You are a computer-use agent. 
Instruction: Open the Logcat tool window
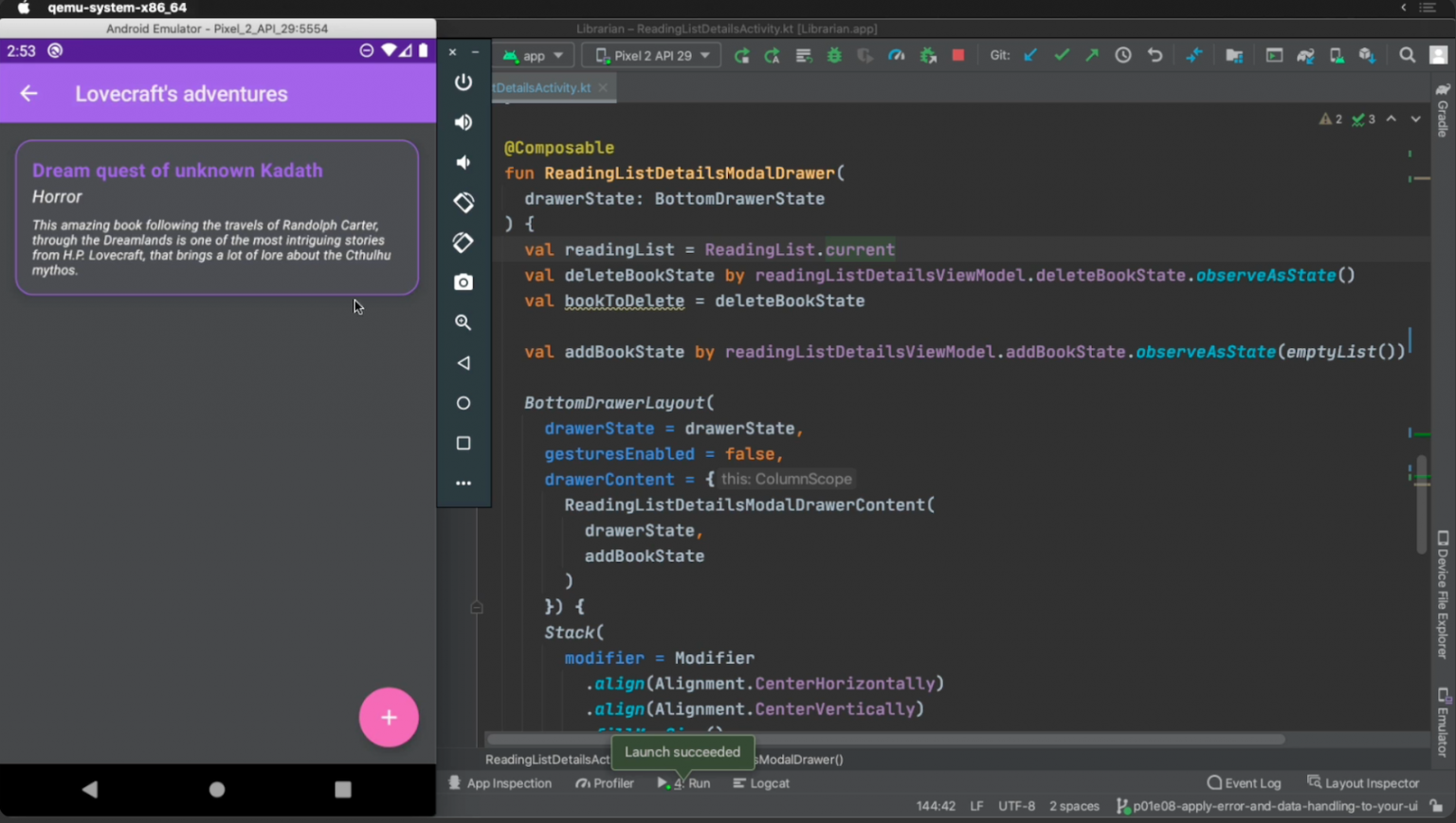click(x=761, y=783)
